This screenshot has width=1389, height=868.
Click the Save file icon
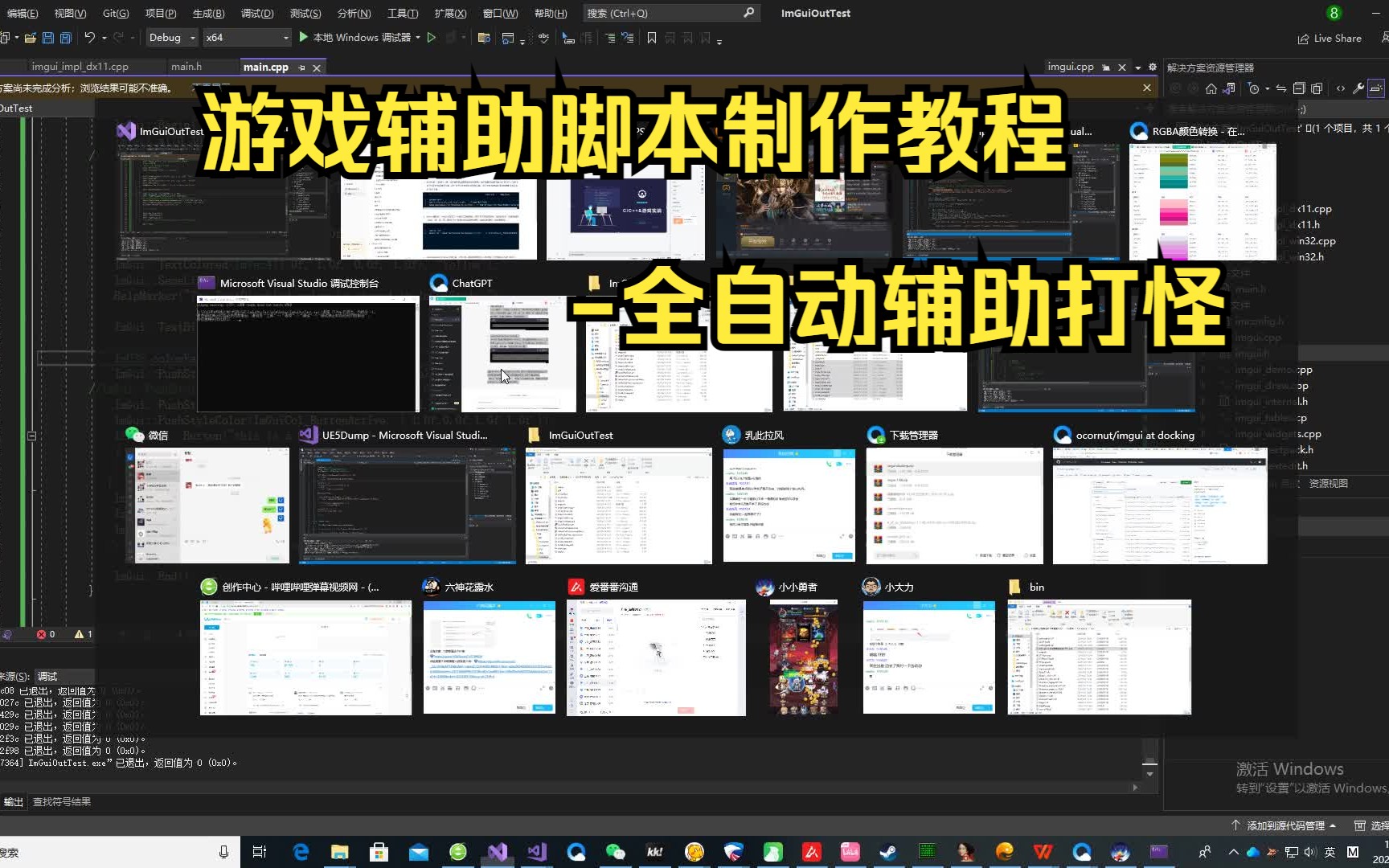tap(48, 38)
